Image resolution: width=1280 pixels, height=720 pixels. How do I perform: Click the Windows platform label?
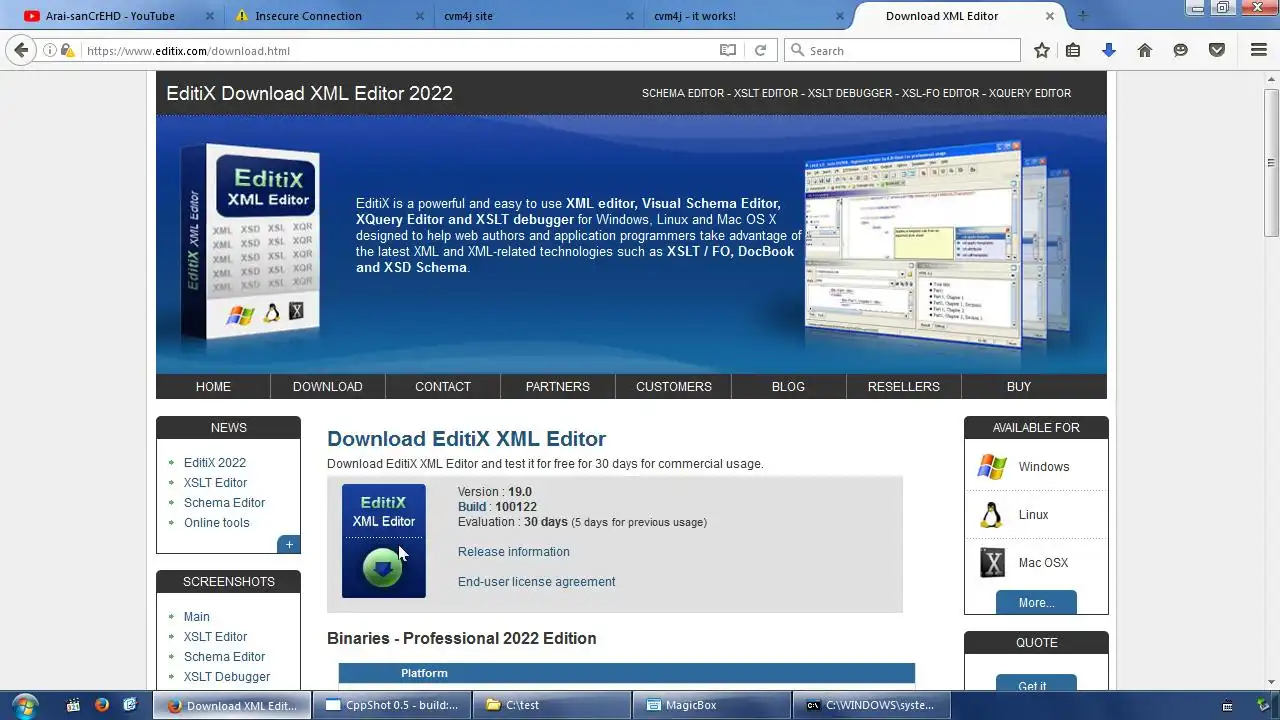click(x=1044, y=467)
